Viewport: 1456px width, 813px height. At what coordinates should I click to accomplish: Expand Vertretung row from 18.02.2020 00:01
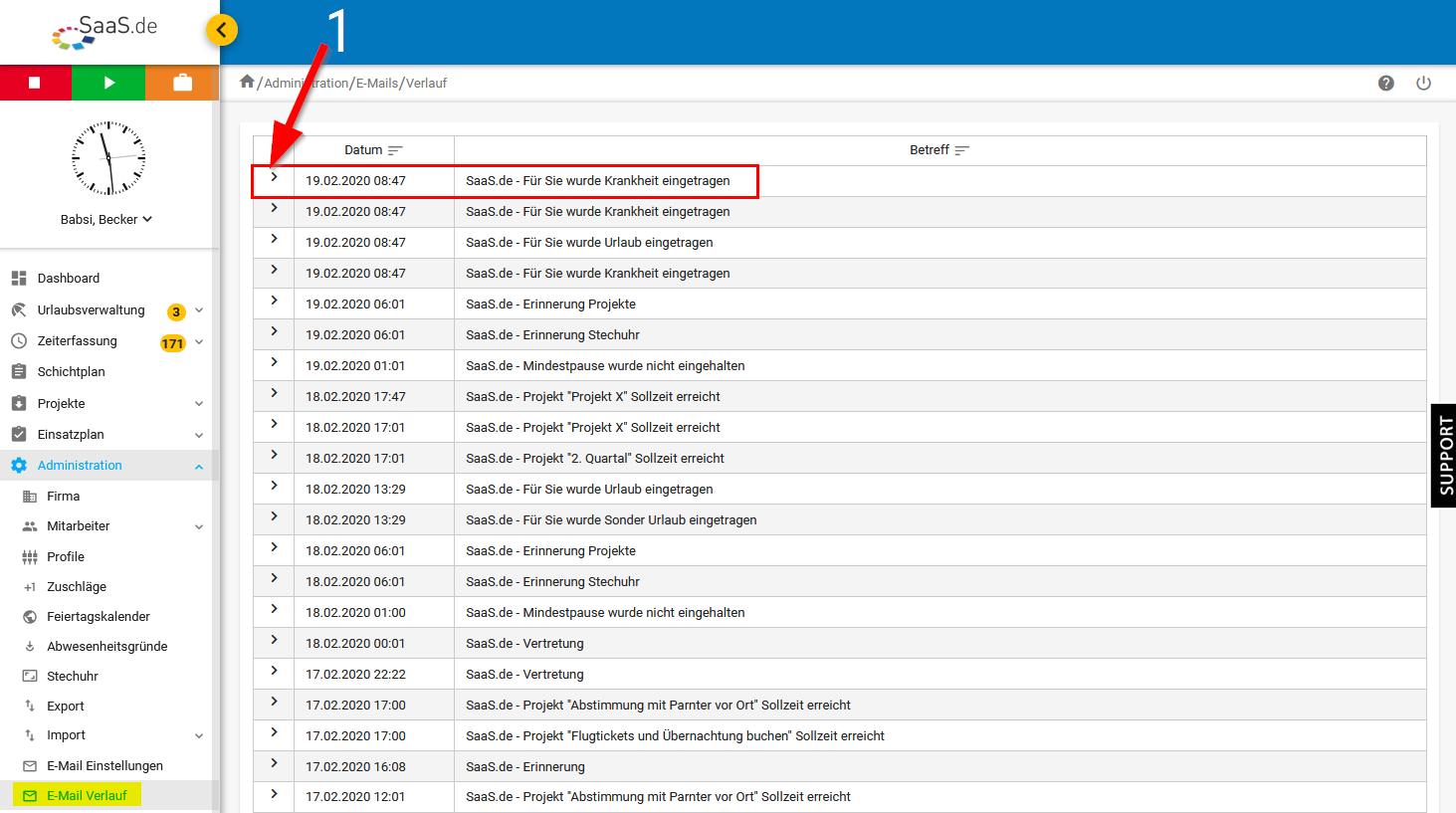click(274, 640)
